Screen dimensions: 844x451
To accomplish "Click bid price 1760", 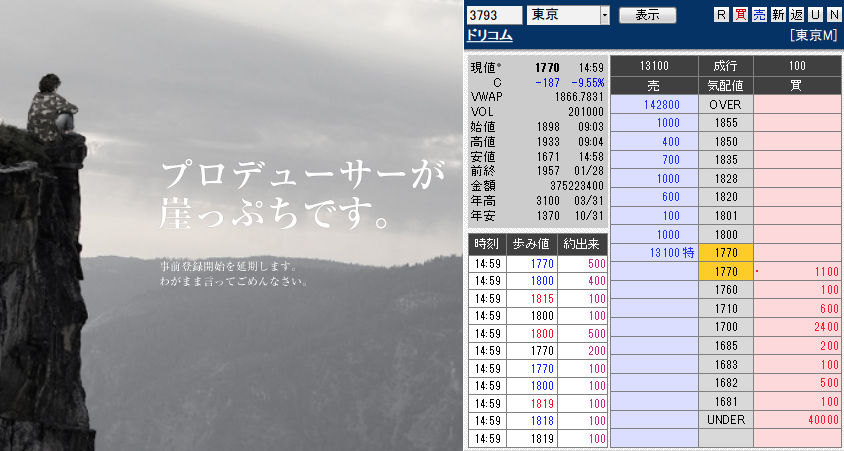I will pos(726,290).
